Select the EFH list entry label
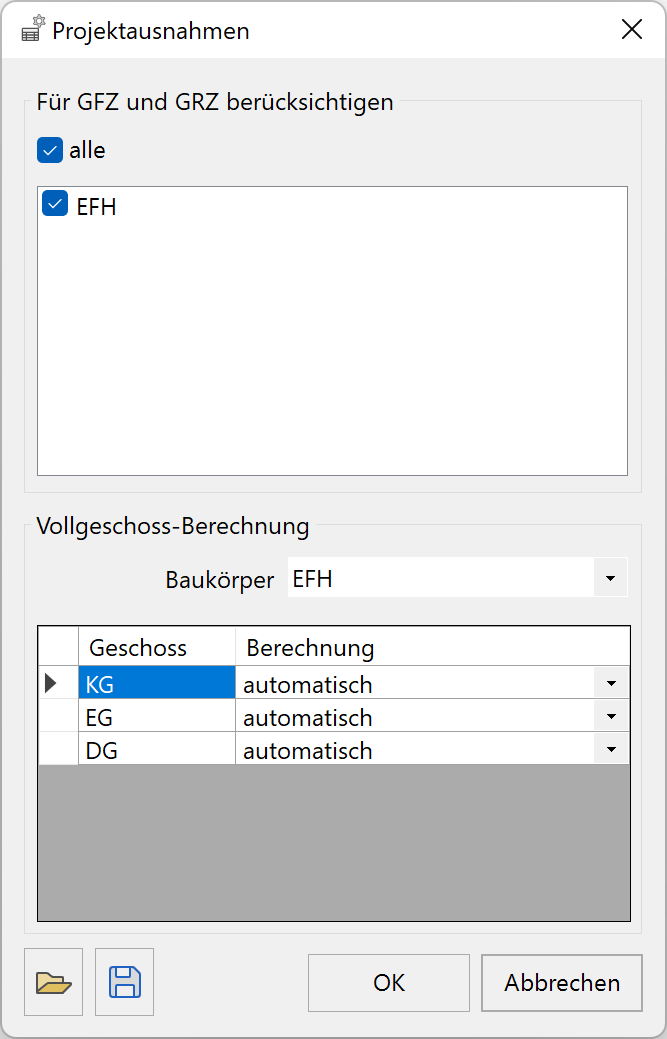This screenshot has height=1039, width=667. click(x=97, y=207)
